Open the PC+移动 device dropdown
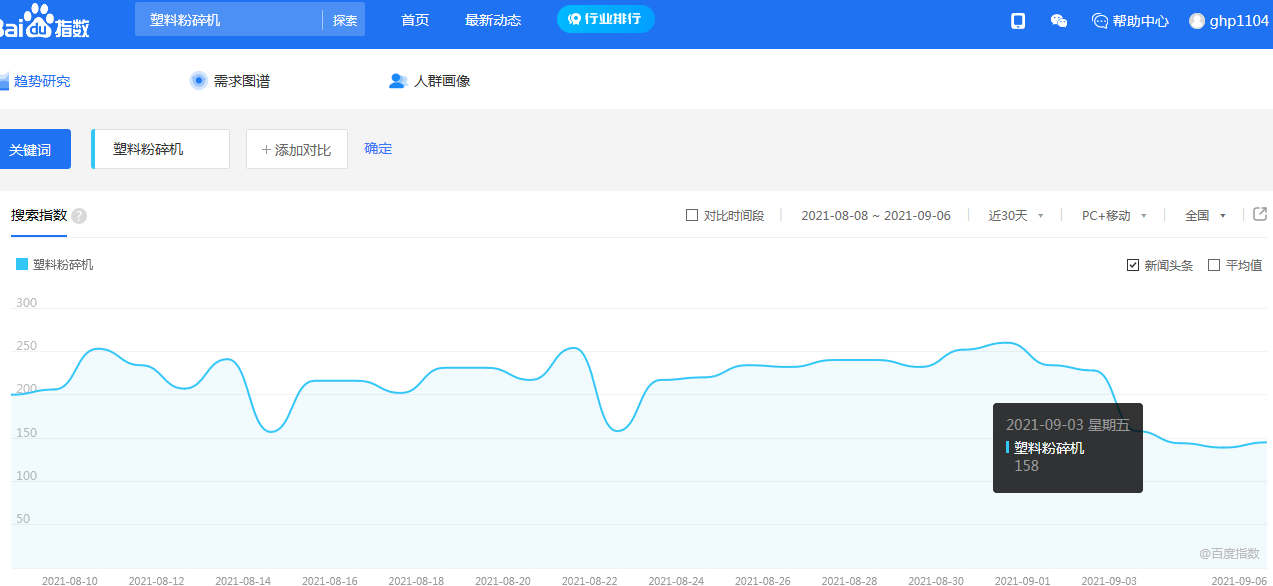The width and height of the screenshot is (1273, 586). coord(1114,215)
